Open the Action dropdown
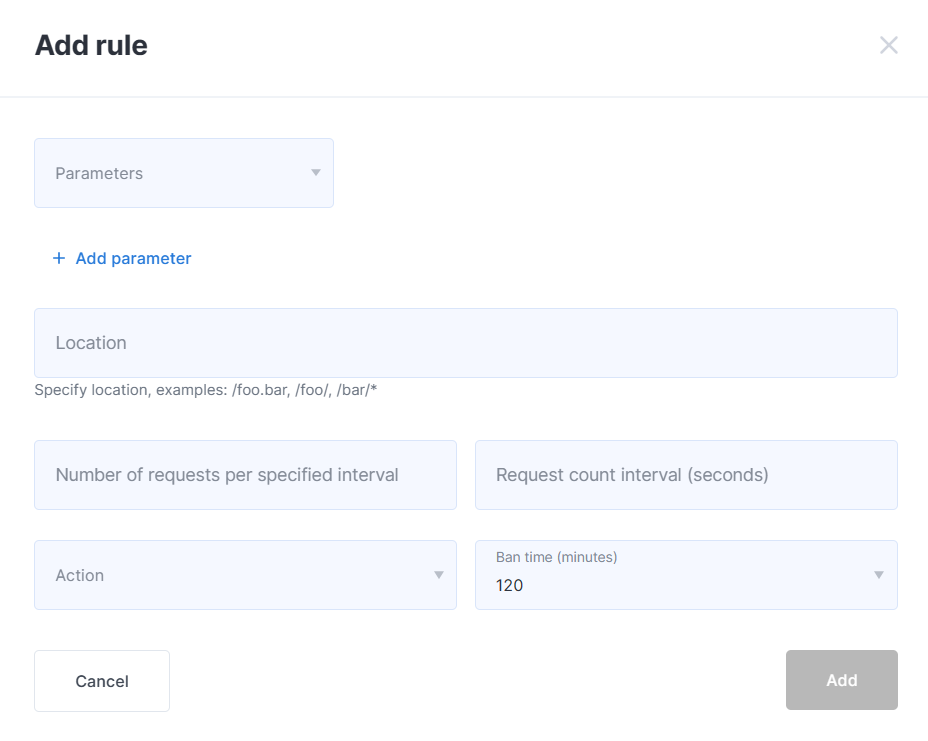 246,575
